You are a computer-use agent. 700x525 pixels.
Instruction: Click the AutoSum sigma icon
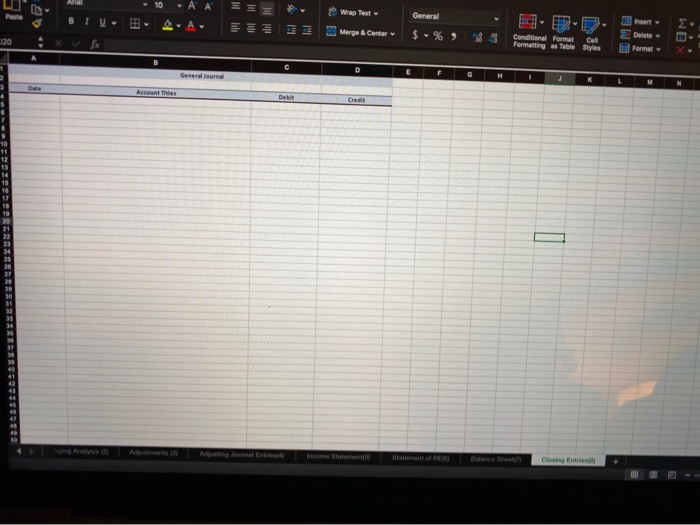682,23
